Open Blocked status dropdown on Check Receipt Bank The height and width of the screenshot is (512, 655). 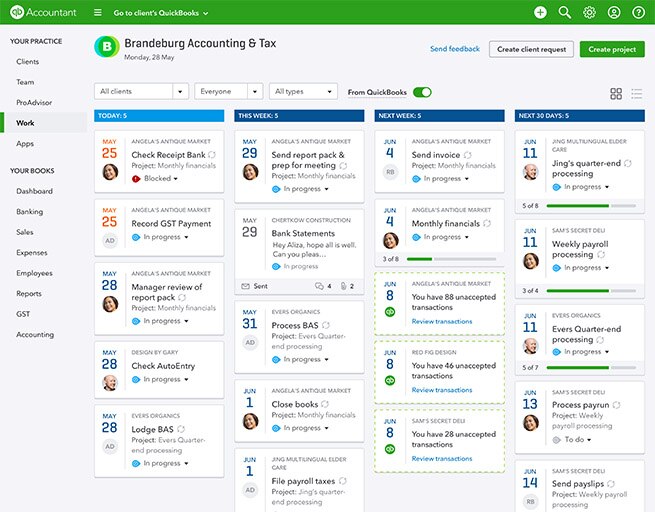point(175,179)
